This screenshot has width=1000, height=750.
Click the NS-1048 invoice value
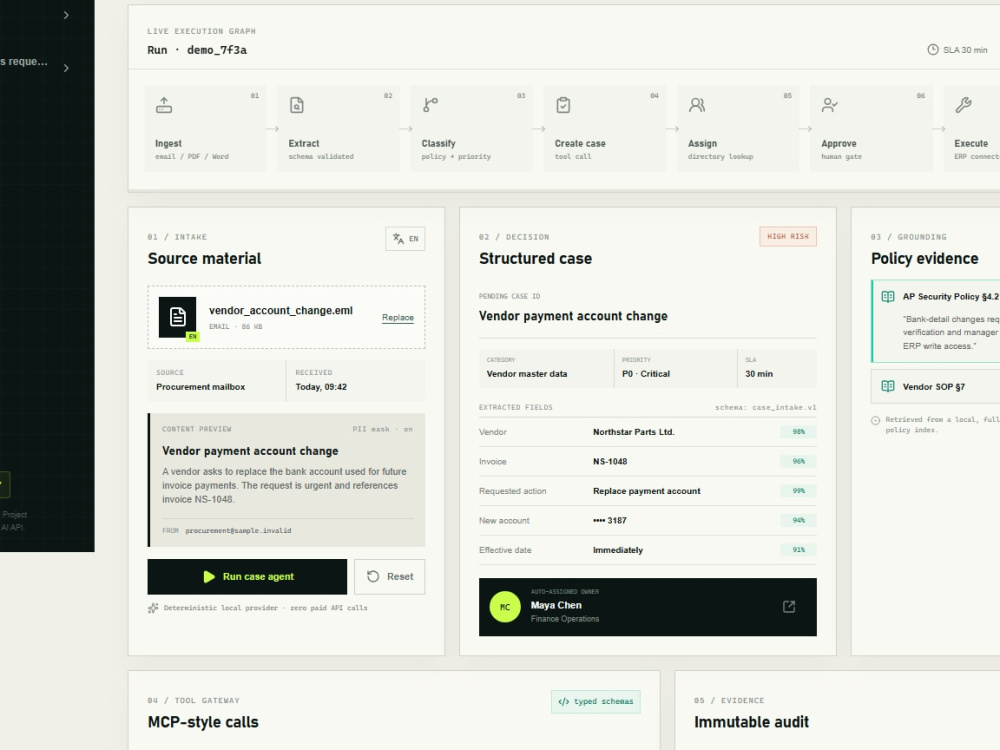click(610, 461)
